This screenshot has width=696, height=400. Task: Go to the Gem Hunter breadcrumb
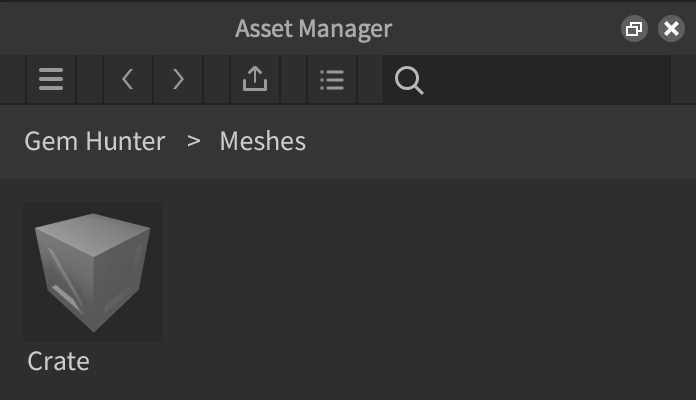95,141
